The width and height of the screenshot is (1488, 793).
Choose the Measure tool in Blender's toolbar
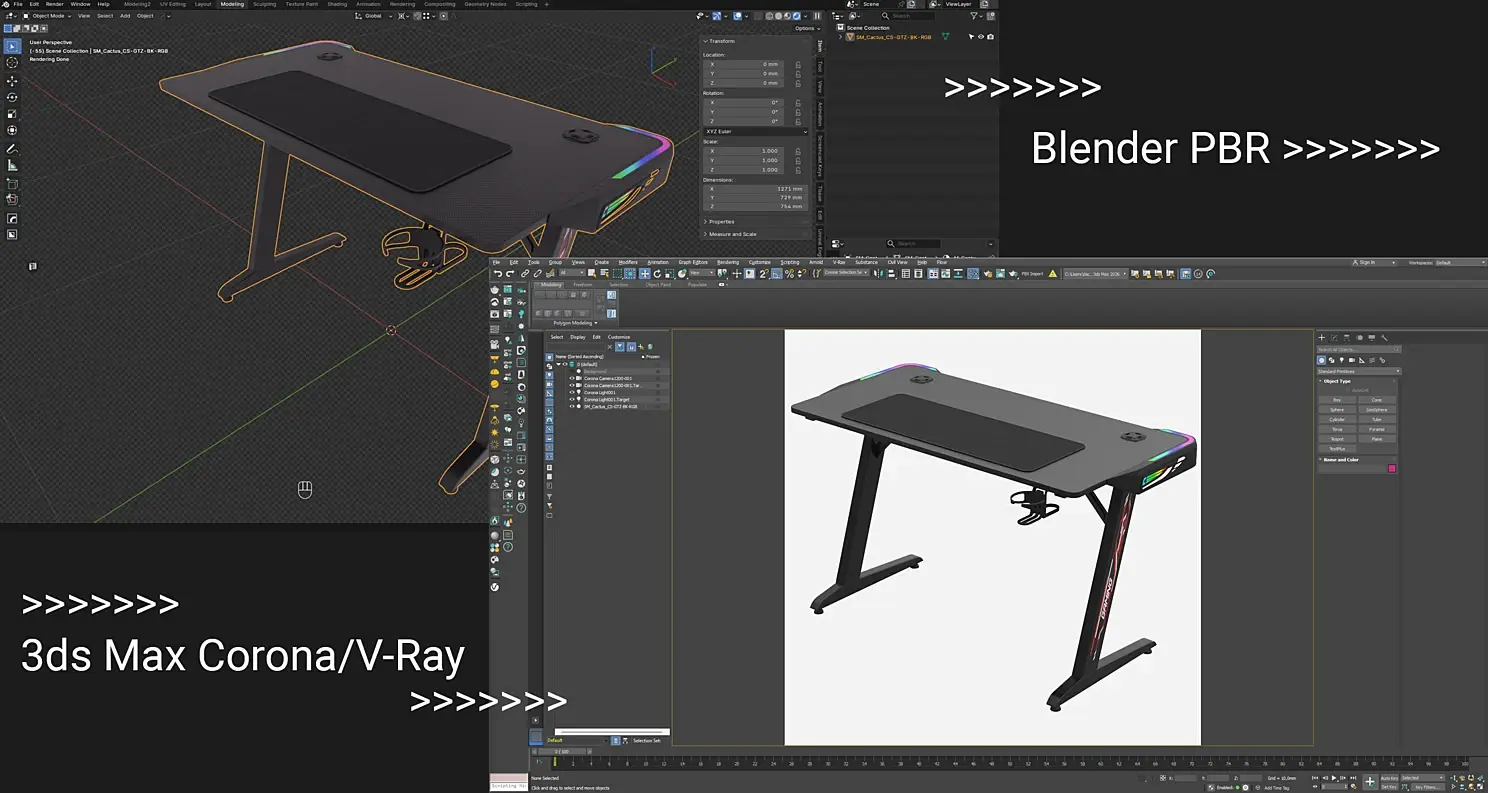tap(12, 166)
